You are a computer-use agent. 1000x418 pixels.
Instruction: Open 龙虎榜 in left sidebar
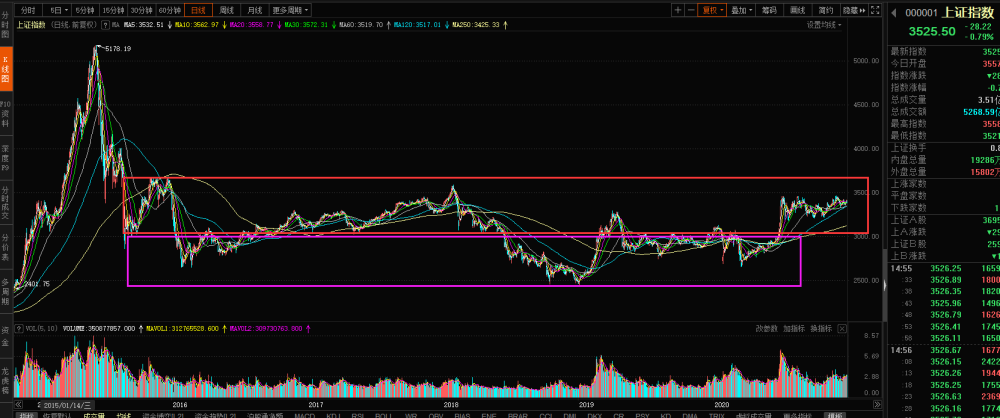click(6, 378)
